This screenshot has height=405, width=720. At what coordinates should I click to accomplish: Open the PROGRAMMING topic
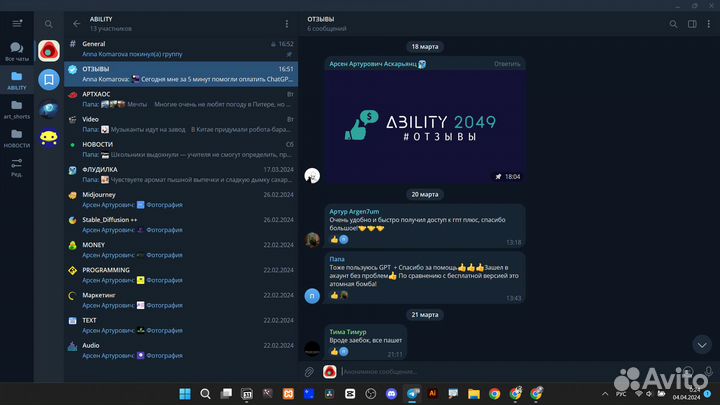coord(181,275)
